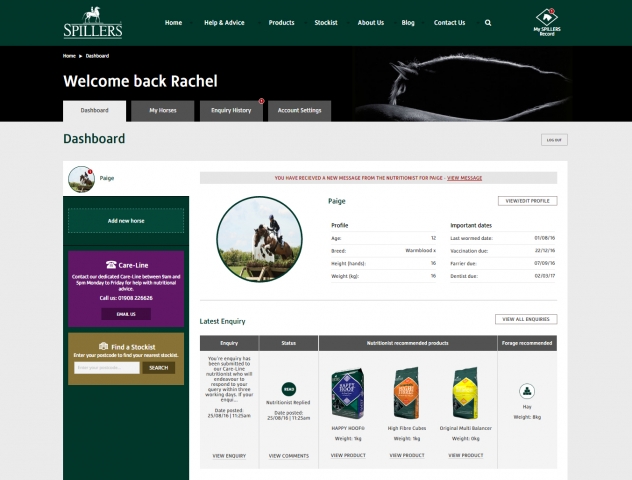This screenshot has width=632, height=480.
Task: Click the High Fibre Cubes bag image
Action: point(406,392)
